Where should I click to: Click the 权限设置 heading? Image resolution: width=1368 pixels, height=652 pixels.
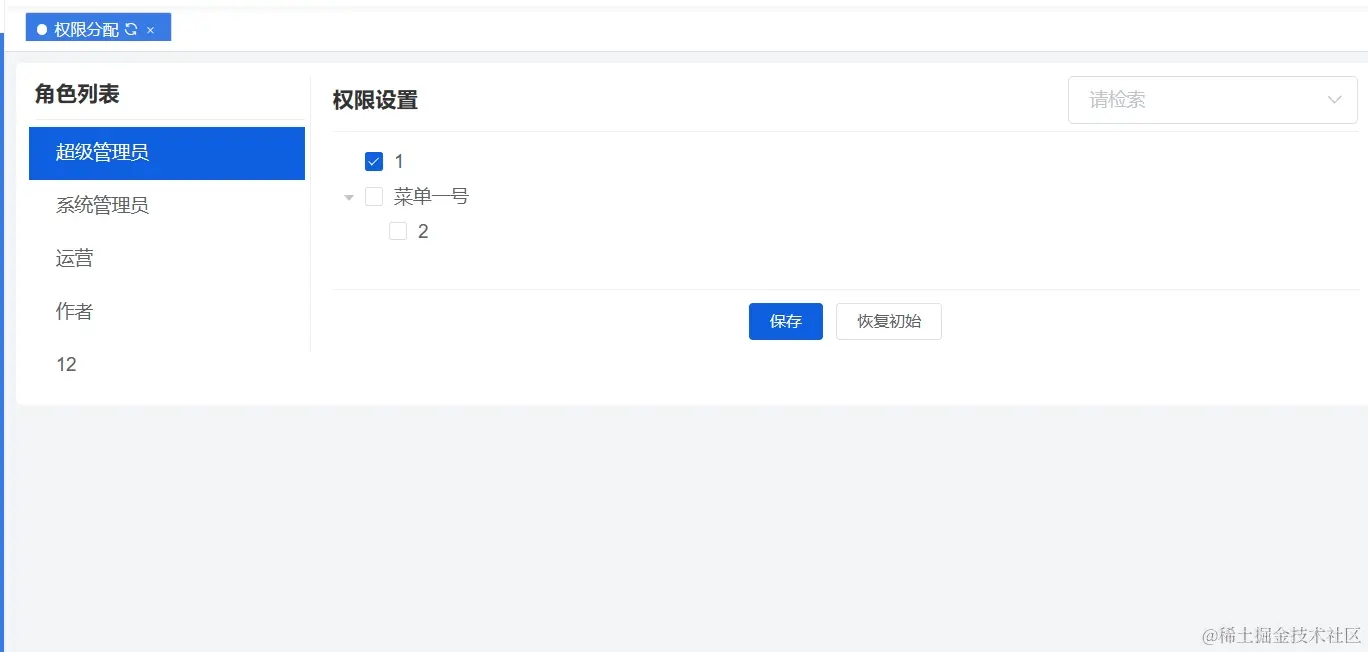tap(375, 100)
